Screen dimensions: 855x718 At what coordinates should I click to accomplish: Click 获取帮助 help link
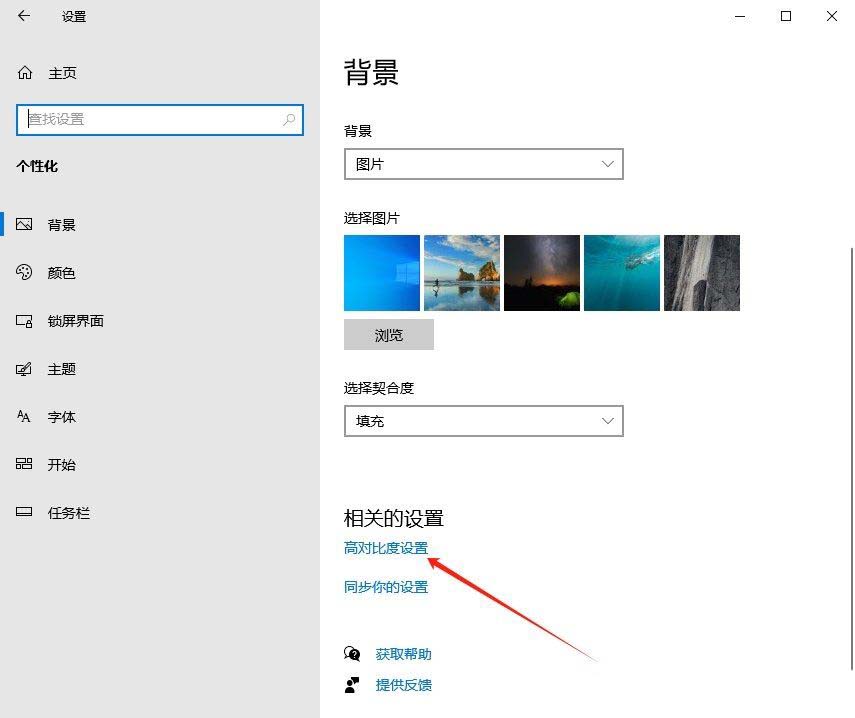pos(403,654)
